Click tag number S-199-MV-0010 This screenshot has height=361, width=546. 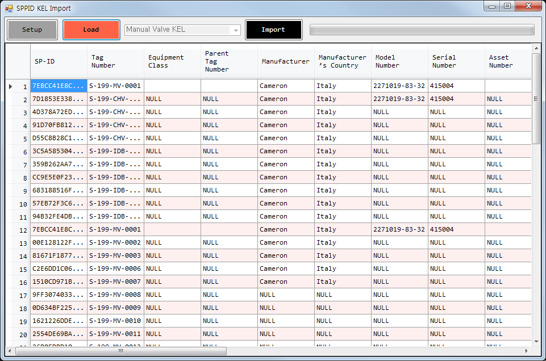tap(116, 321)
